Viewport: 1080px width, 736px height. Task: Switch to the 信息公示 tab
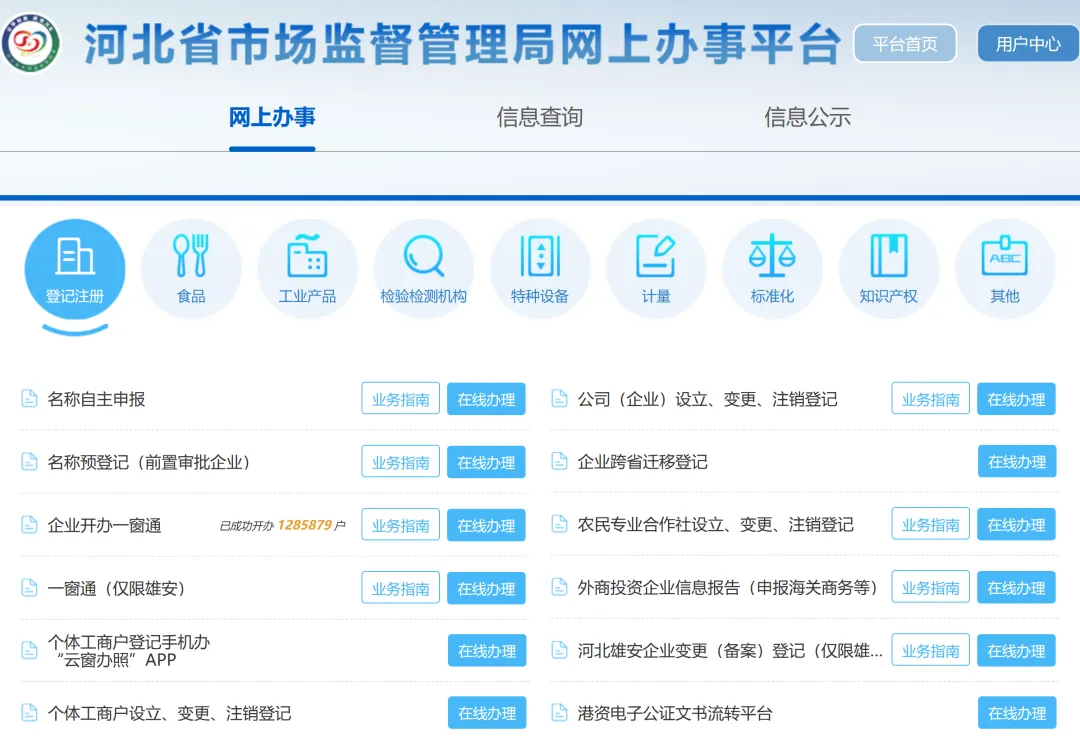click(807, 117)
